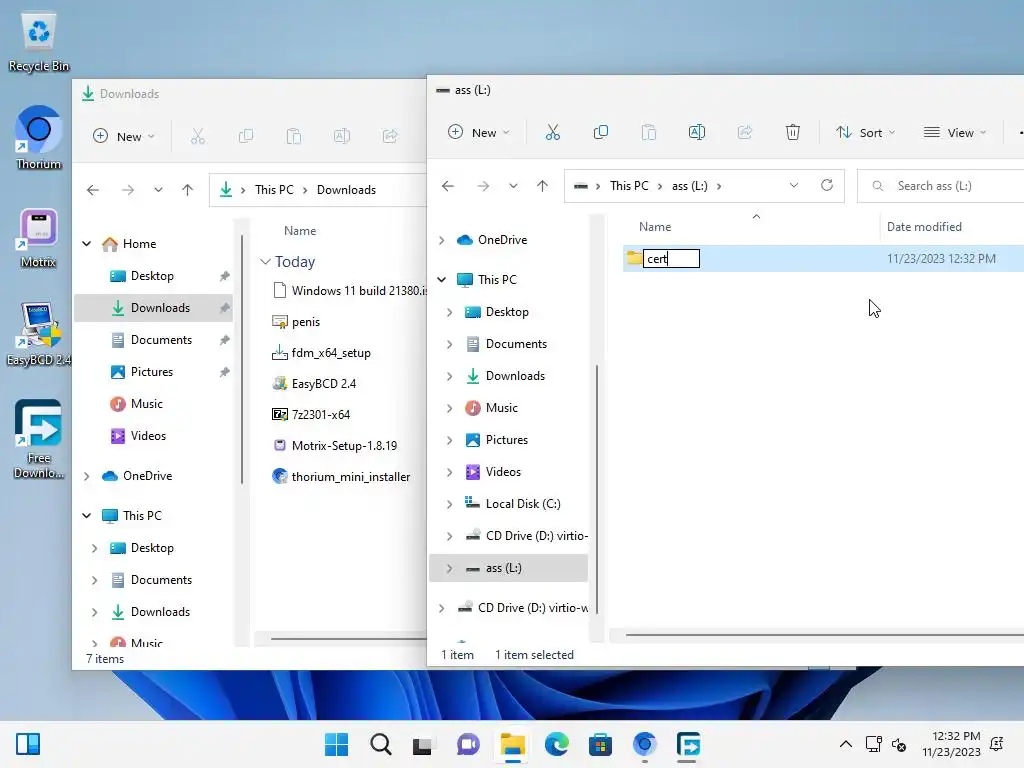The width and height of the screenshot is (1024, 768).
Task: Select Windows 11 build 21380 file
Action: pyautogui.click(x=349, y=291)
